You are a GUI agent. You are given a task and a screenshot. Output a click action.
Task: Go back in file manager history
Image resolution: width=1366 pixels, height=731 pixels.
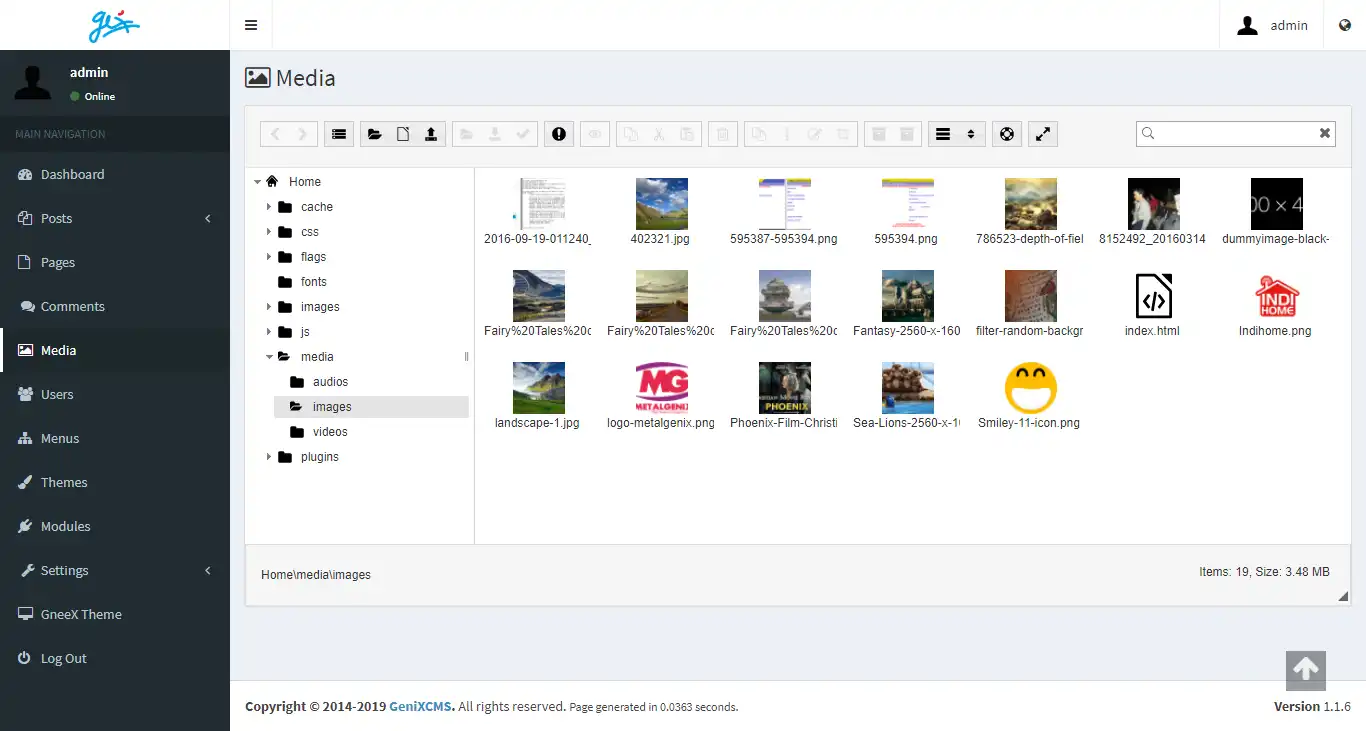tap(275, 134)
